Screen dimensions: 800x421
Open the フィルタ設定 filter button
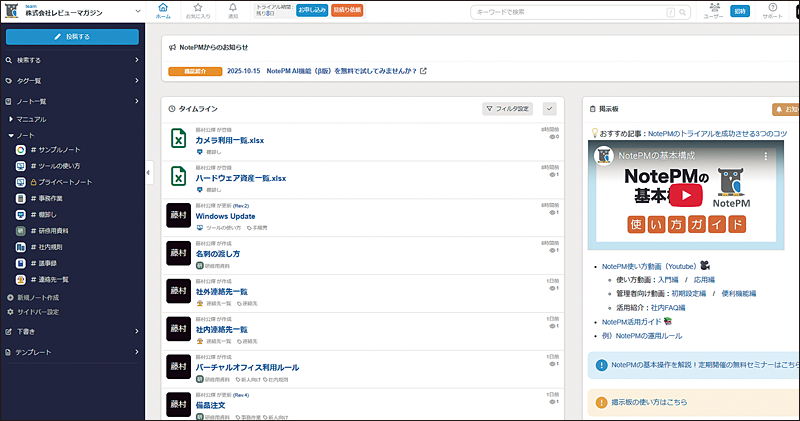(x=509, y=108)
